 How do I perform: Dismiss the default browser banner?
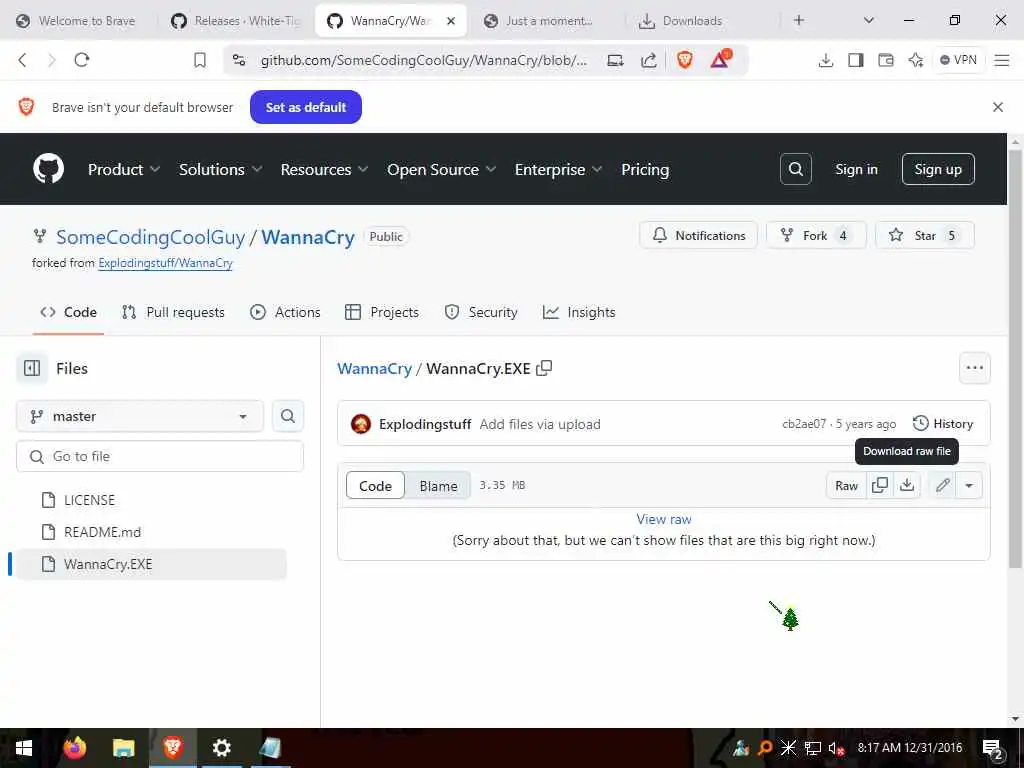(997, 107)
